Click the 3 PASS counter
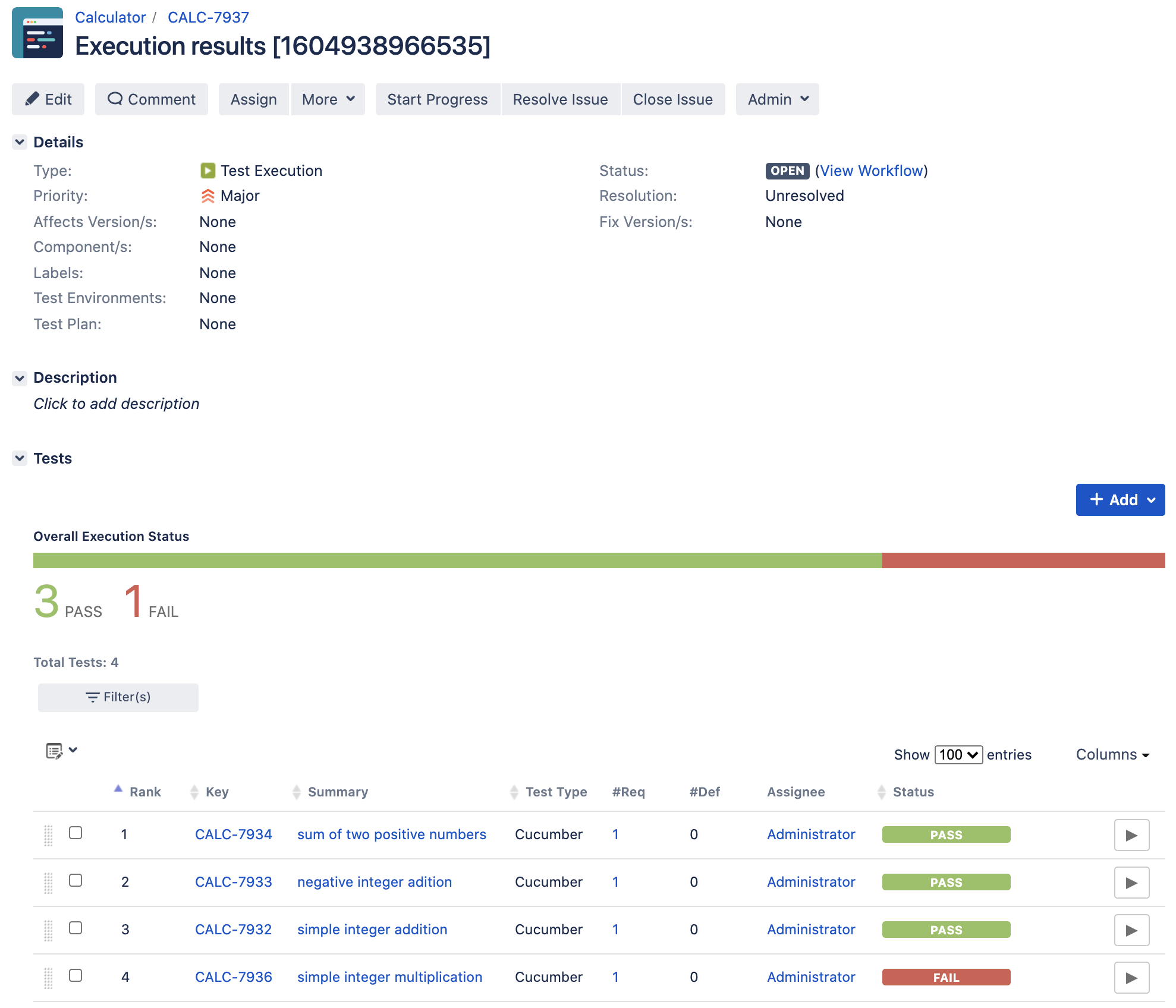The height and width of the screenshot is (1008, 1176). 68,601
